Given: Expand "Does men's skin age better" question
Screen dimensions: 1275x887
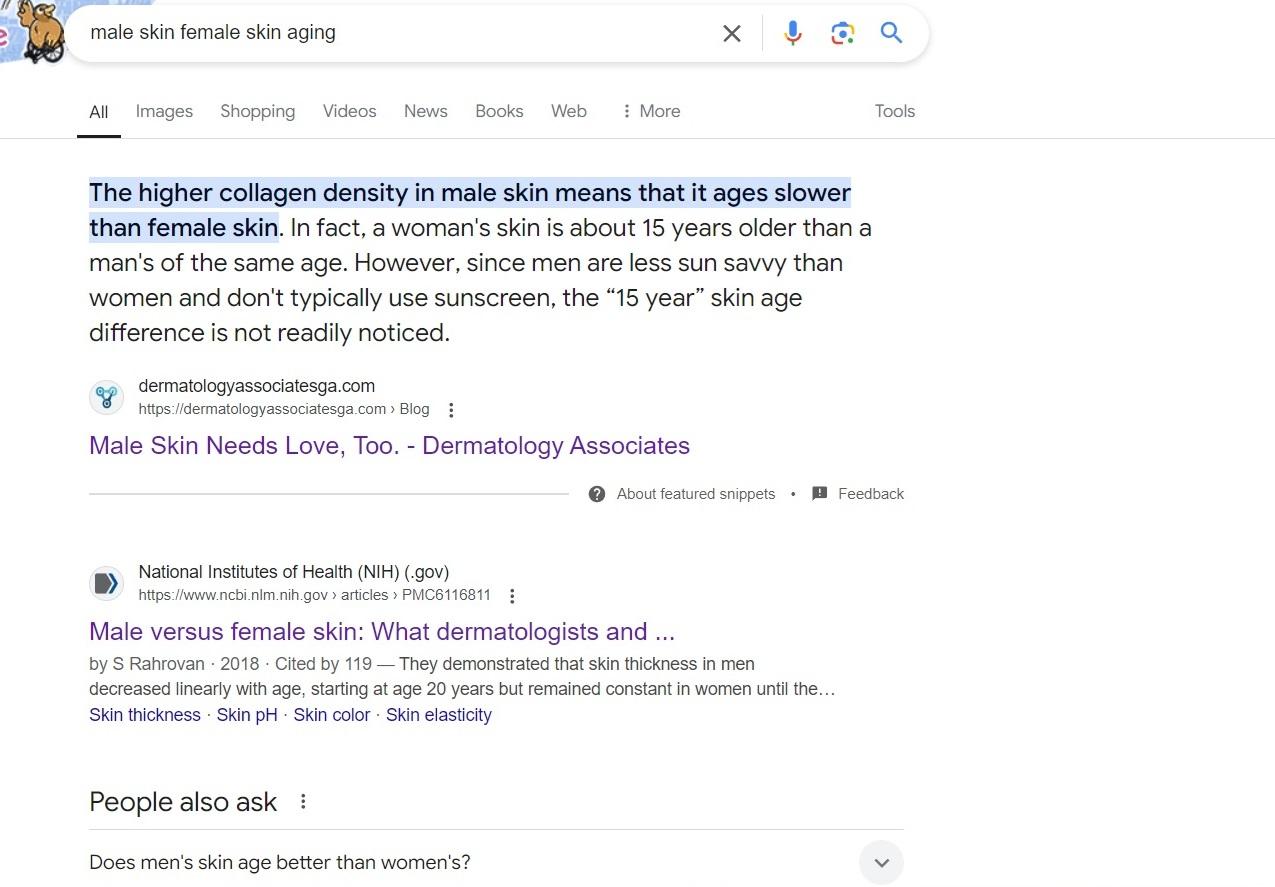Looking at the screenshot, I should pos(881,862).
